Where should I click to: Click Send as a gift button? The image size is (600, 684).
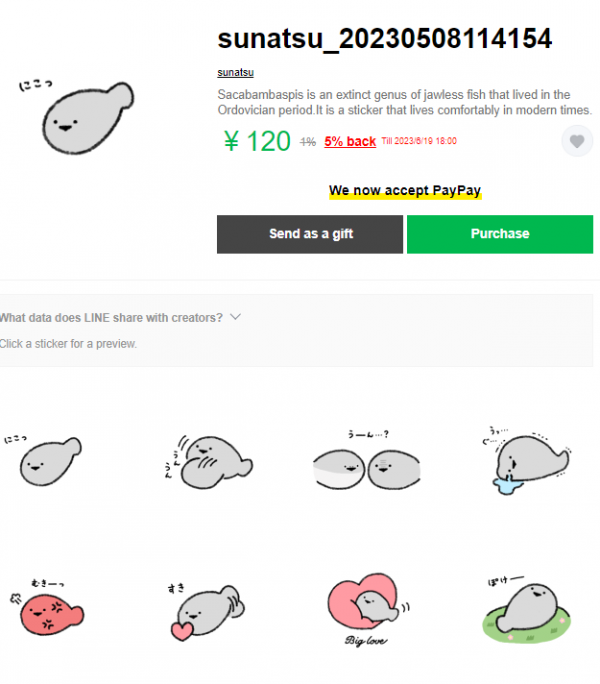[x=310, y=233]
